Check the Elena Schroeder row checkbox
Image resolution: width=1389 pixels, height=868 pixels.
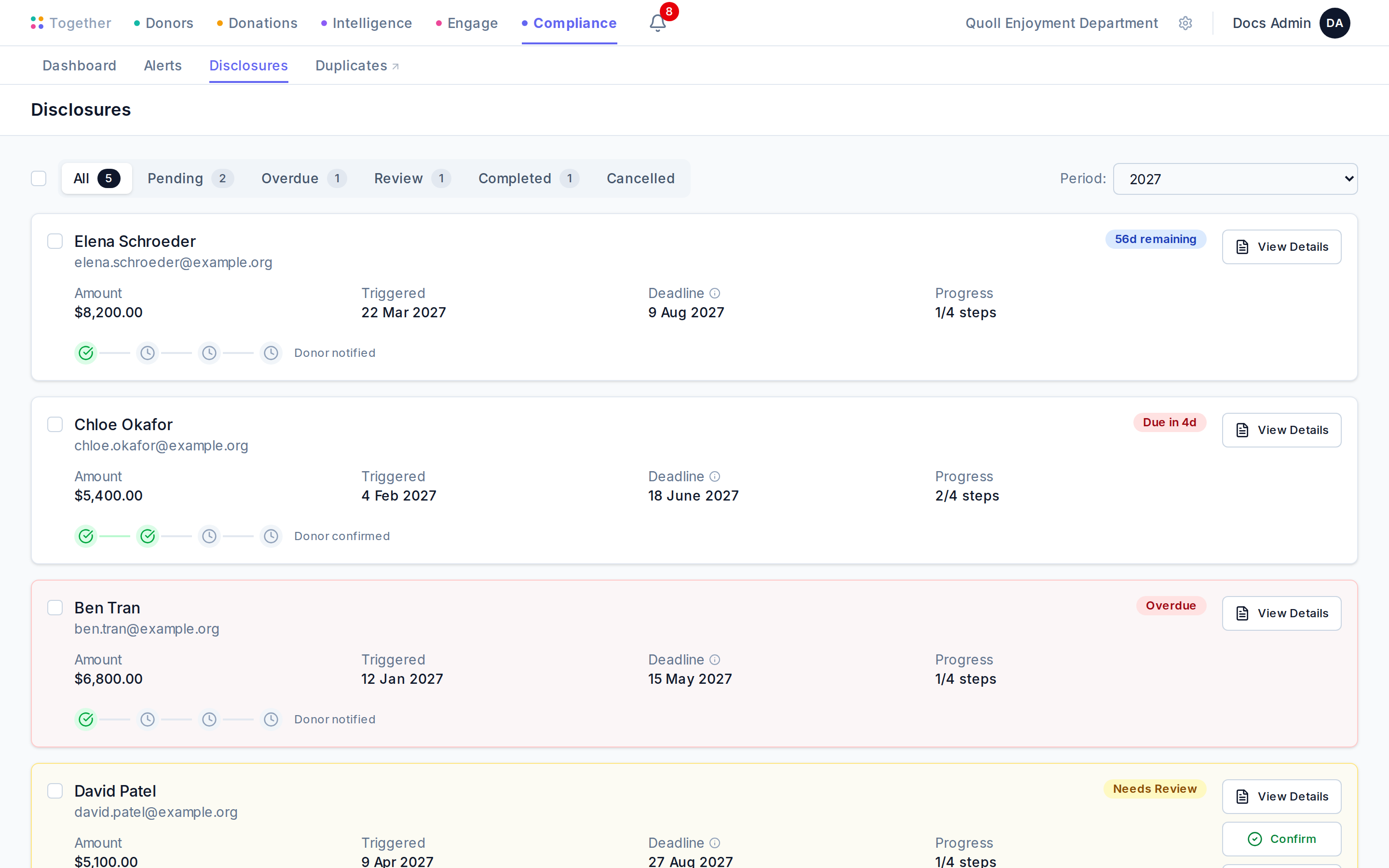point(55,241)
